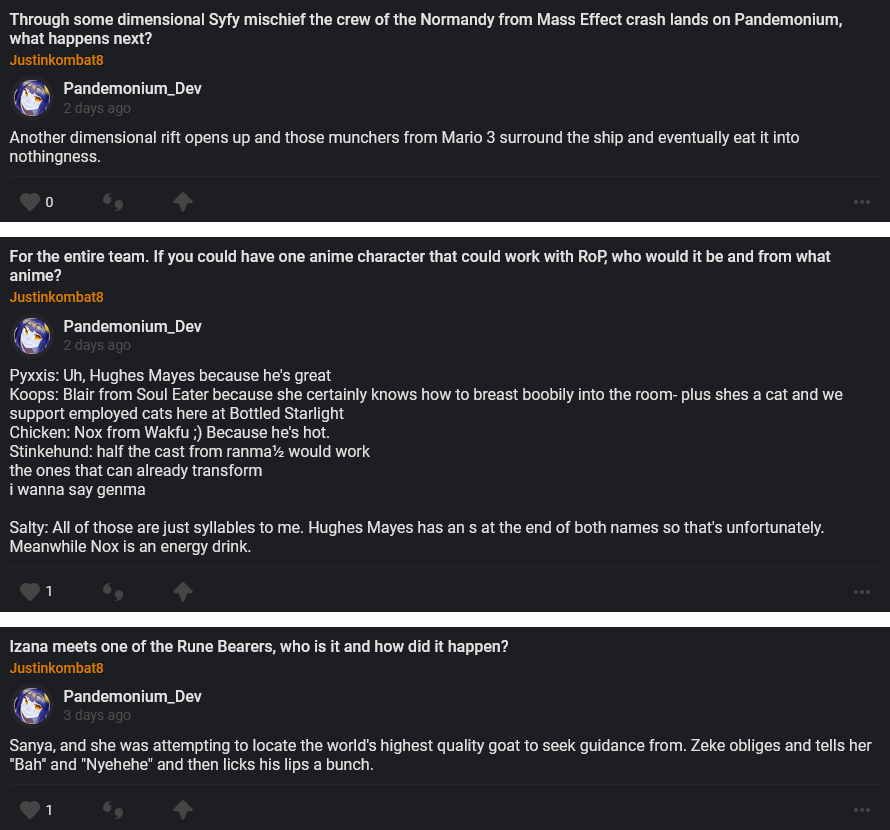Quote the Izana Rune Bearers answer
Screen dimensions: 890x830
coord(113,810)
